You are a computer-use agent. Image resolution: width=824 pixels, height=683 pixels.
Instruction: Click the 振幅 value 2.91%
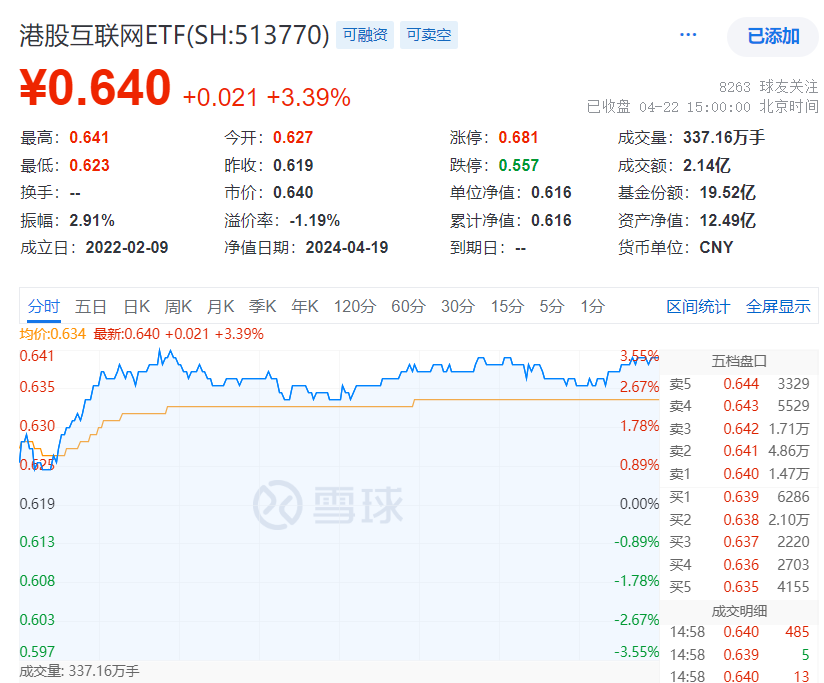92,220
